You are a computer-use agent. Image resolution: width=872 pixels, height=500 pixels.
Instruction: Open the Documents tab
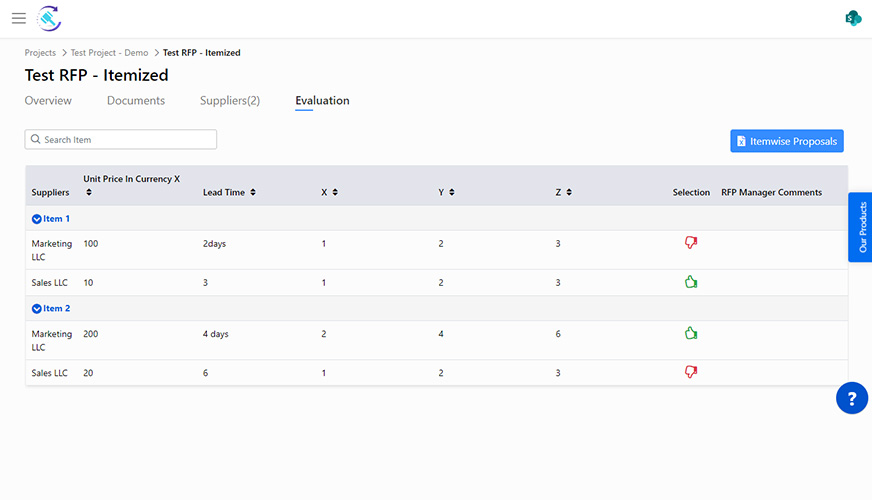(x=136, y=101)
